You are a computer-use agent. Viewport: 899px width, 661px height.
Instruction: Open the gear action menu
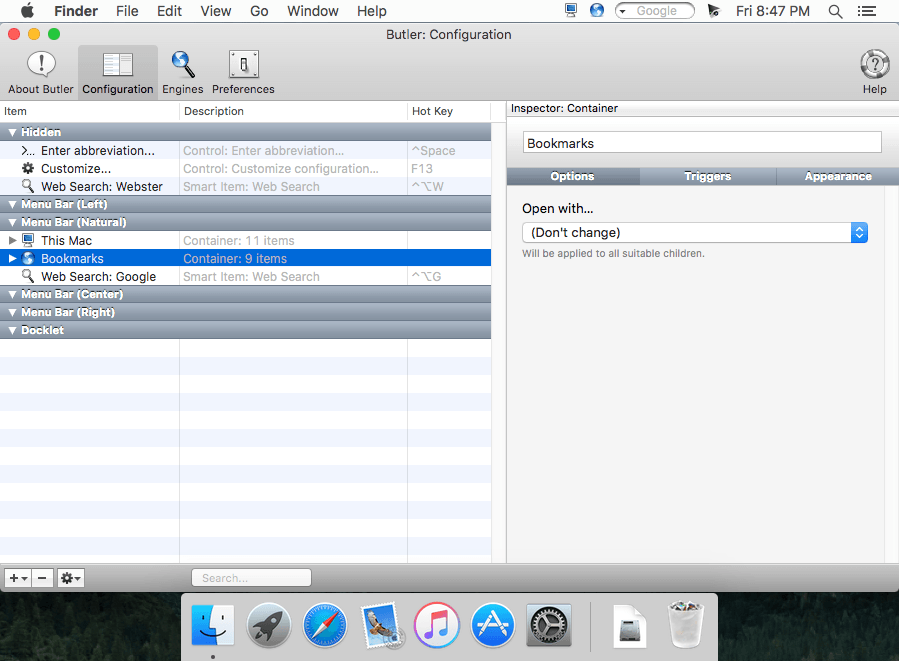pos(71,578)
